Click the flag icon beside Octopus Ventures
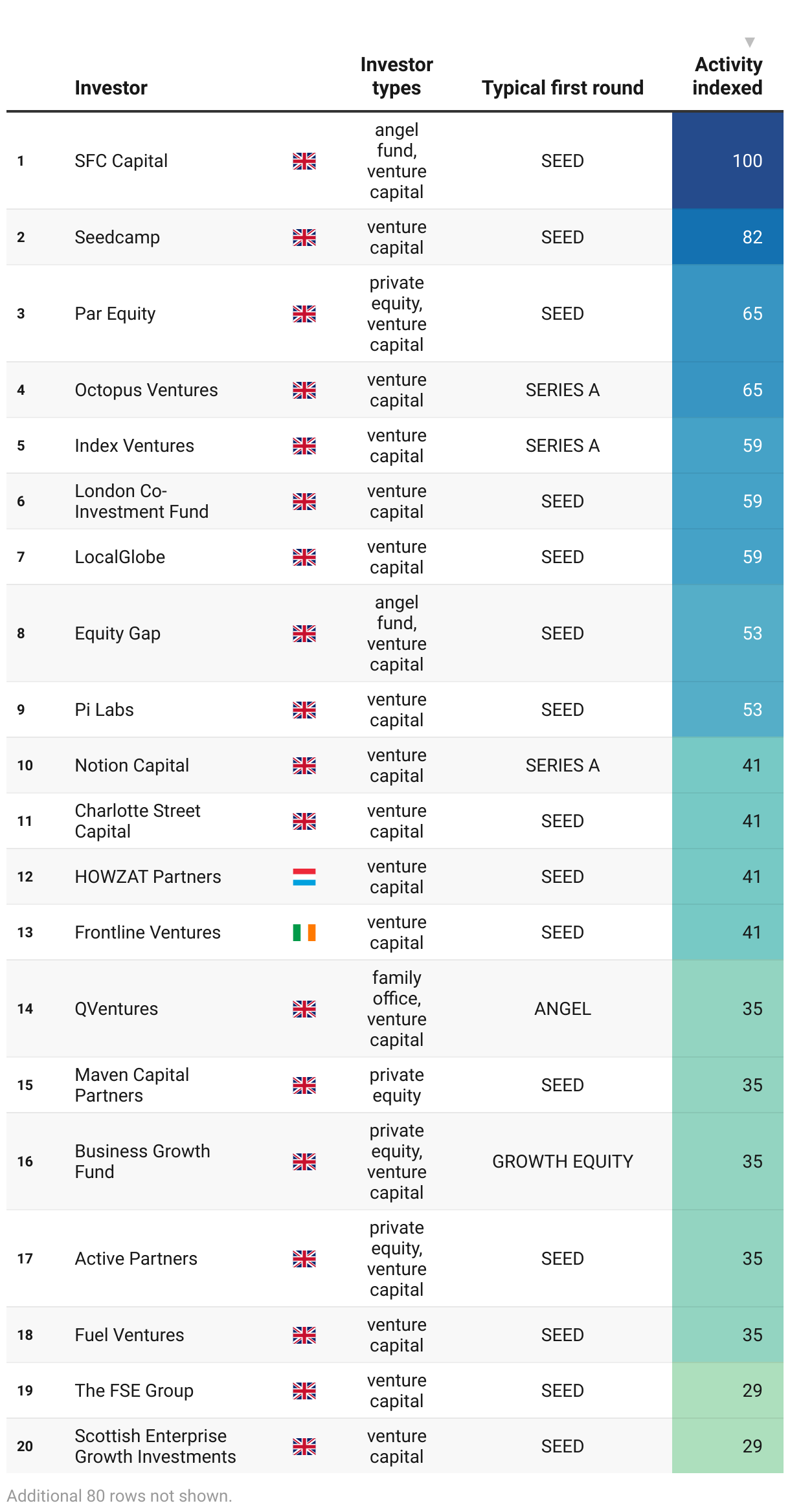The width and height of the screenshot is (790, 1512). point(304,390)
